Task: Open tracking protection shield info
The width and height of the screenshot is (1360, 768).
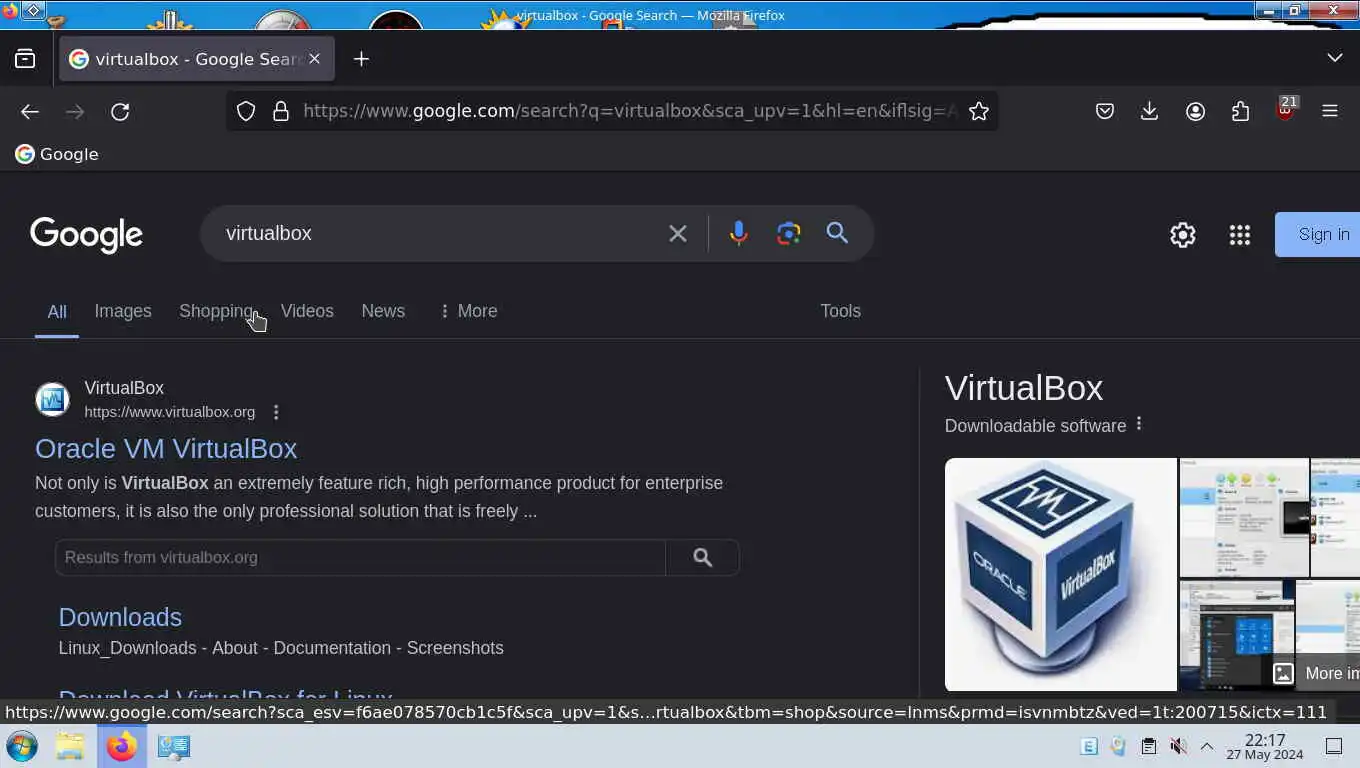Action: pyautogui.click(x=246, y=111)
